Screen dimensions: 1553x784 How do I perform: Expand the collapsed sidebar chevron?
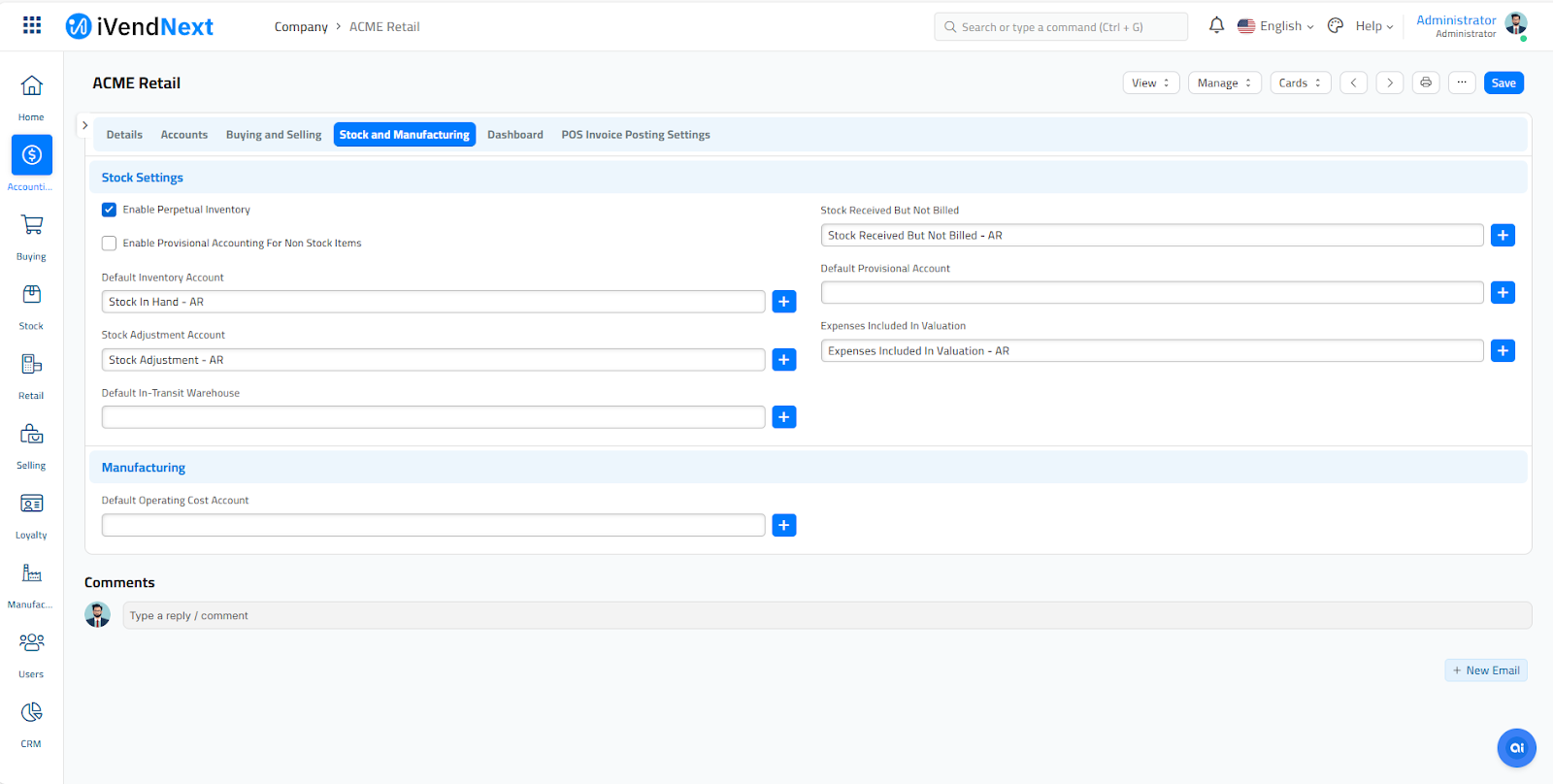click(x=85, y=125)
